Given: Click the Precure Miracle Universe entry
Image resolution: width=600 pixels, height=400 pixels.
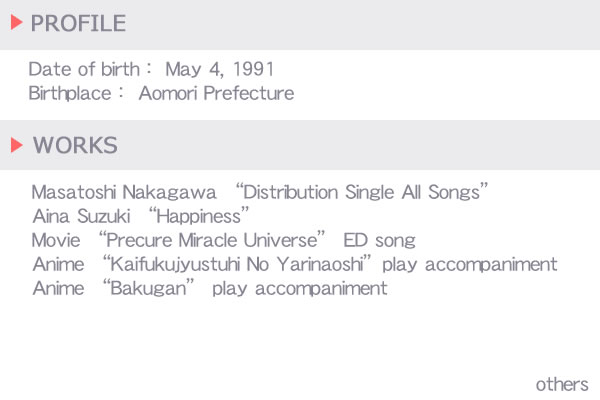Looking at the screenshot, I should click(x=223, y=240).
